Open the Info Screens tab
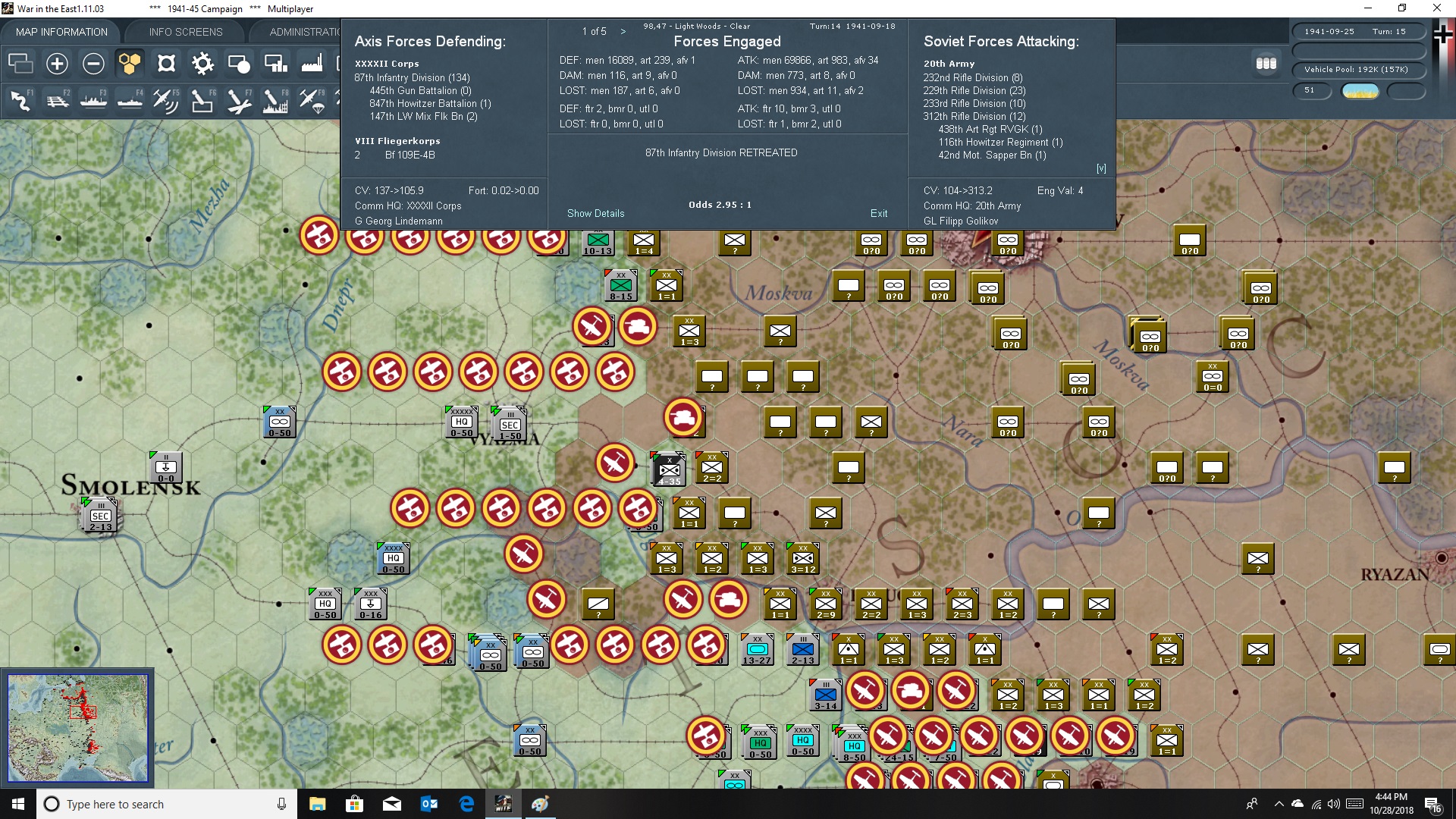This screenshot has width=1456, height=819. 186,32
